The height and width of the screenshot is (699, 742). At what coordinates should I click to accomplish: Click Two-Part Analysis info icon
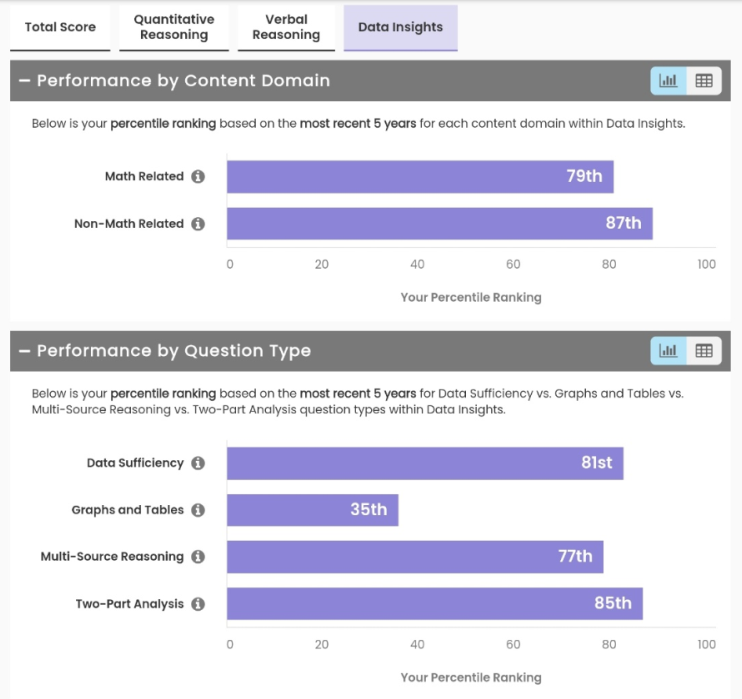(x=198, y=604)
